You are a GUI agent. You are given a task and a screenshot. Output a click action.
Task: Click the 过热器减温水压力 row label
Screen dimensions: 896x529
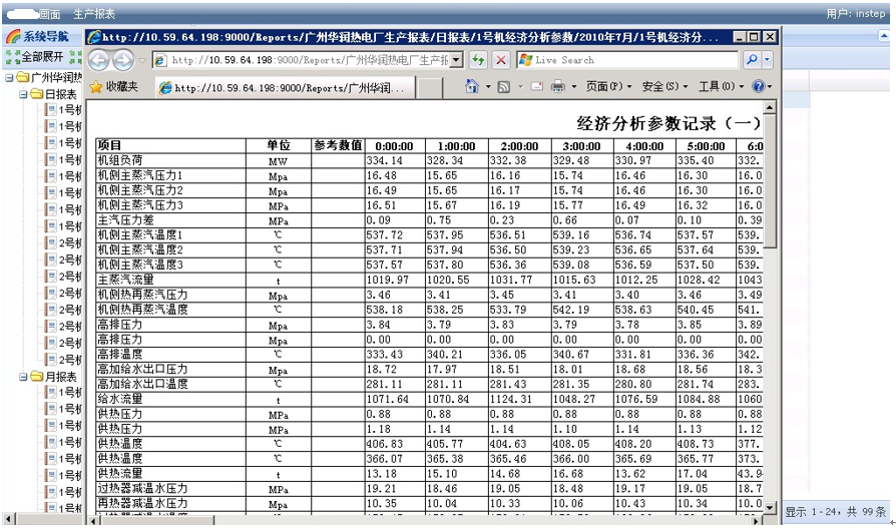pyautogui.click(x=142, y=488)
